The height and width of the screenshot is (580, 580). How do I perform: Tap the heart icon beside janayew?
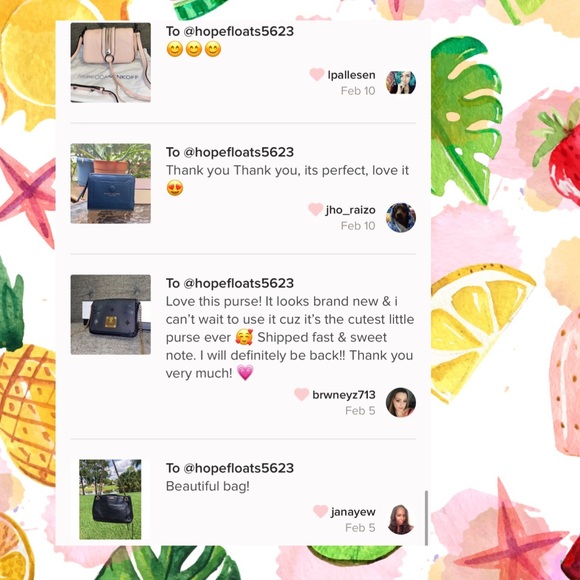[x=320, y=512]
